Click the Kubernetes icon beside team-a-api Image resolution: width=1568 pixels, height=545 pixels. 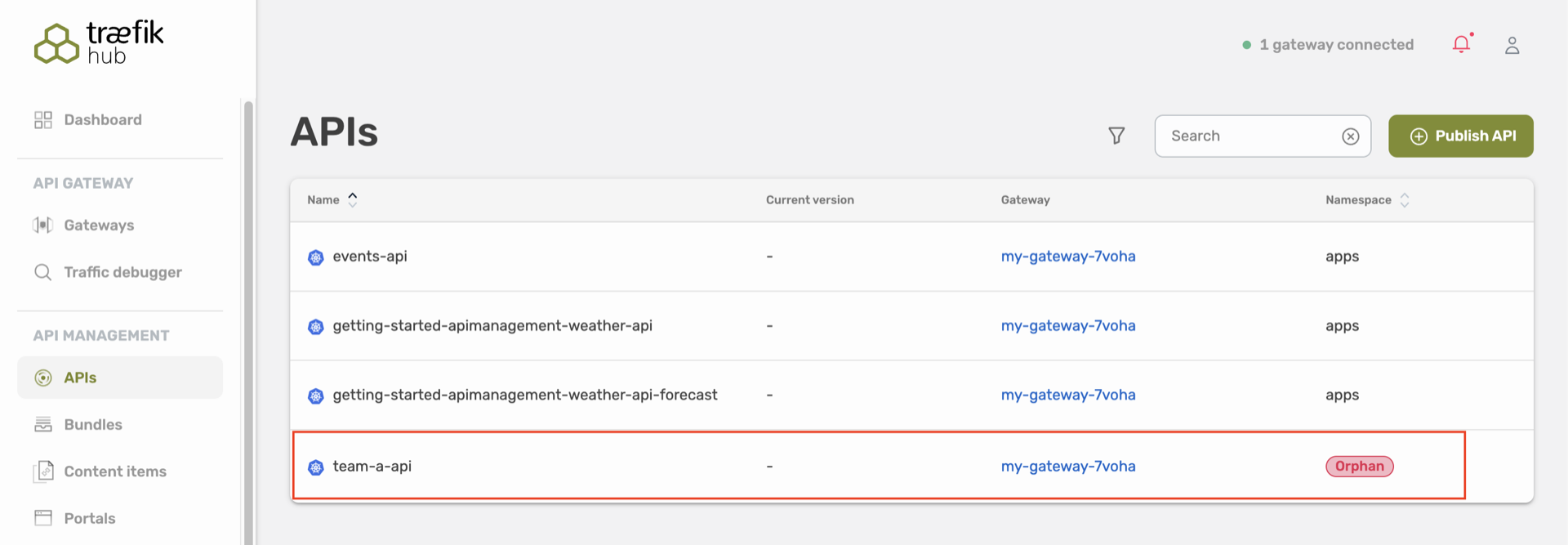(316, 467)
